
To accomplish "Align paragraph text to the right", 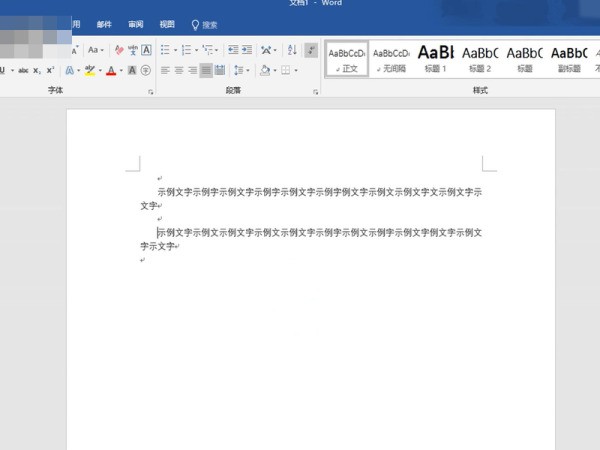I will click(x=192, y=70).
